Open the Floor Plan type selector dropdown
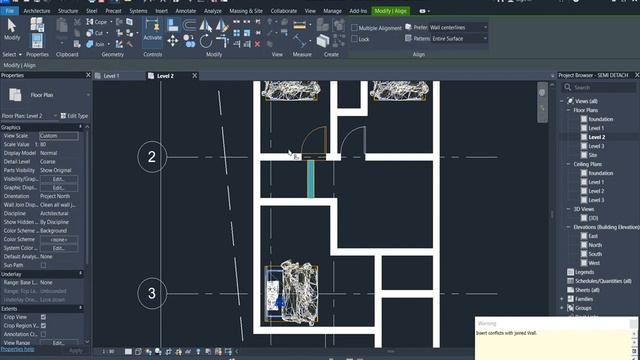 coord(46,95)
